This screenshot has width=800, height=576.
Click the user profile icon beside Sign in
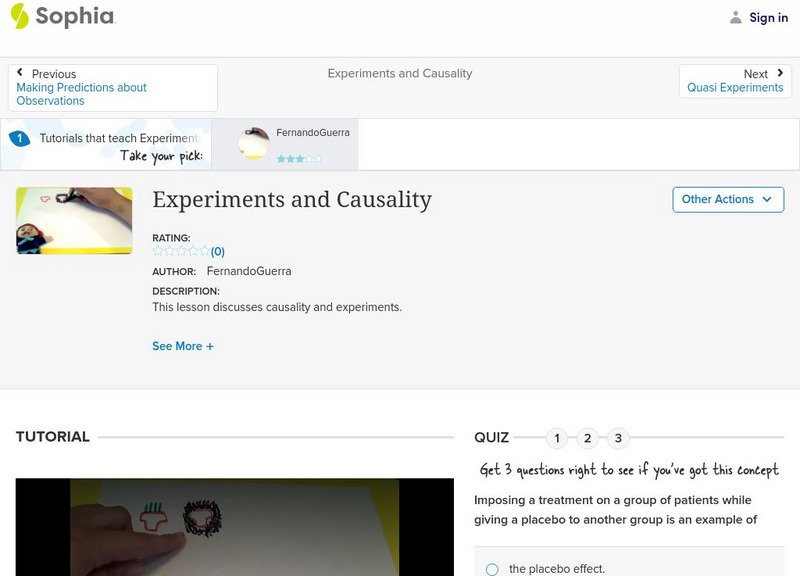(736, 17)
